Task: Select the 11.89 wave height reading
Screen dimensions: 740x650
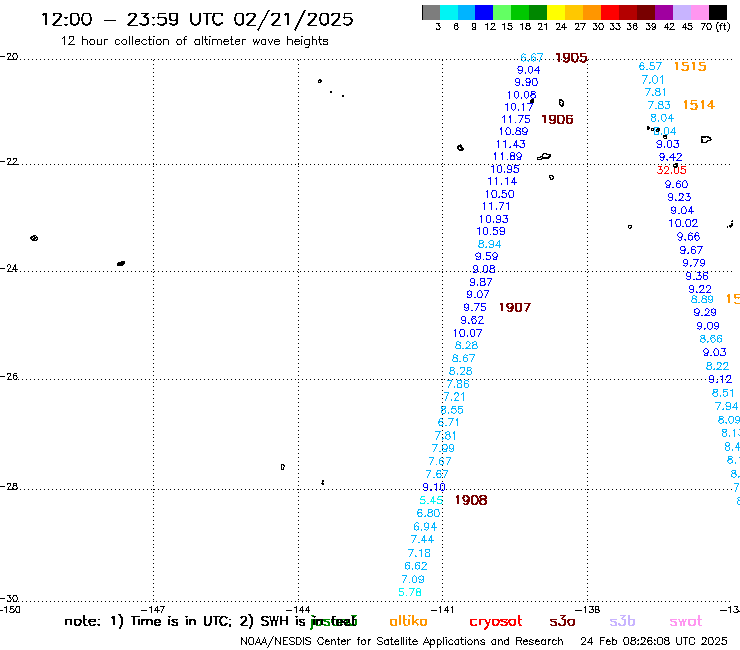Action: point(508,156)
